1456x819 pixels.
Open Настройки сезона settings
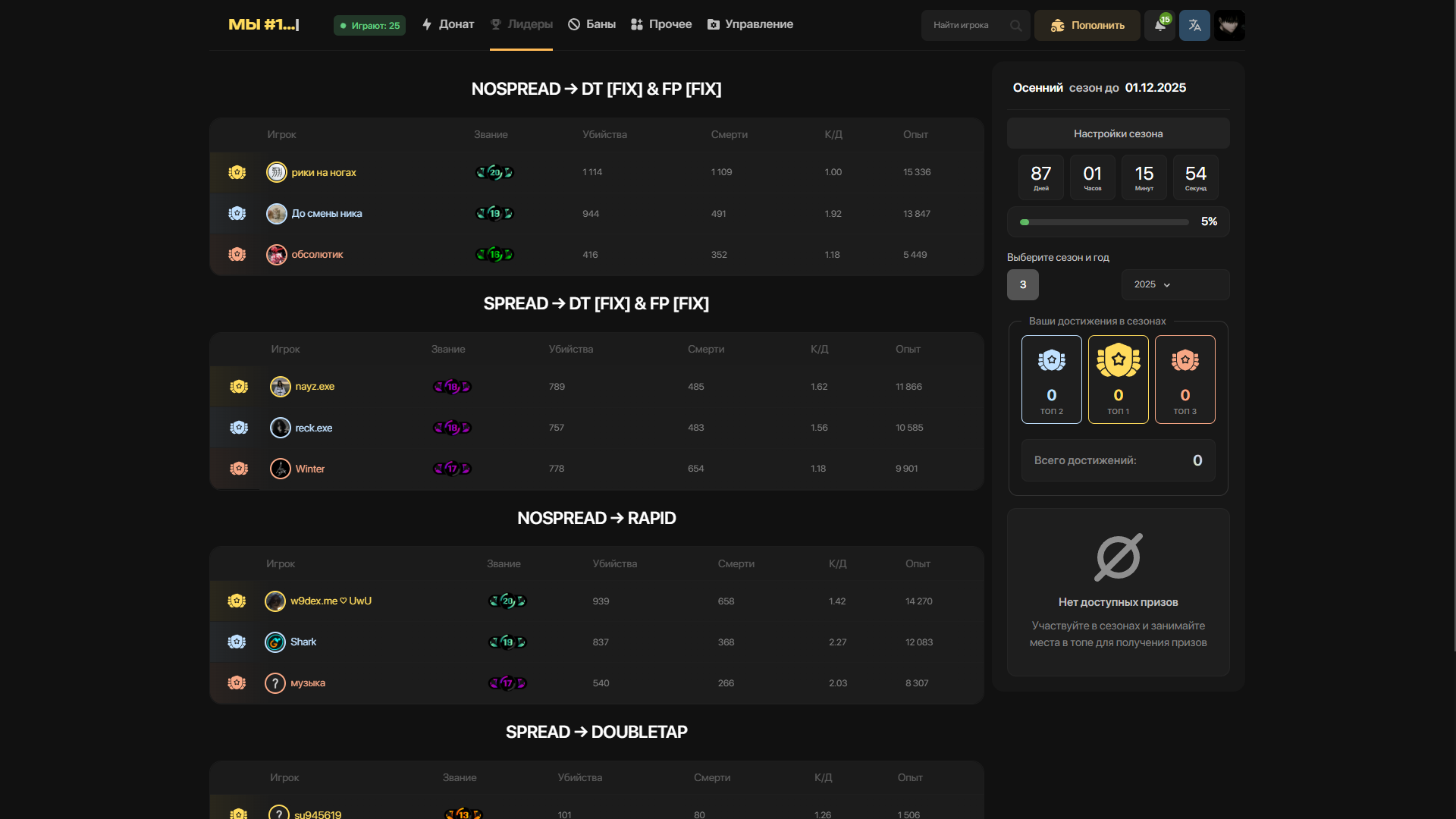pyautogui.click(x=1119, y=133)
